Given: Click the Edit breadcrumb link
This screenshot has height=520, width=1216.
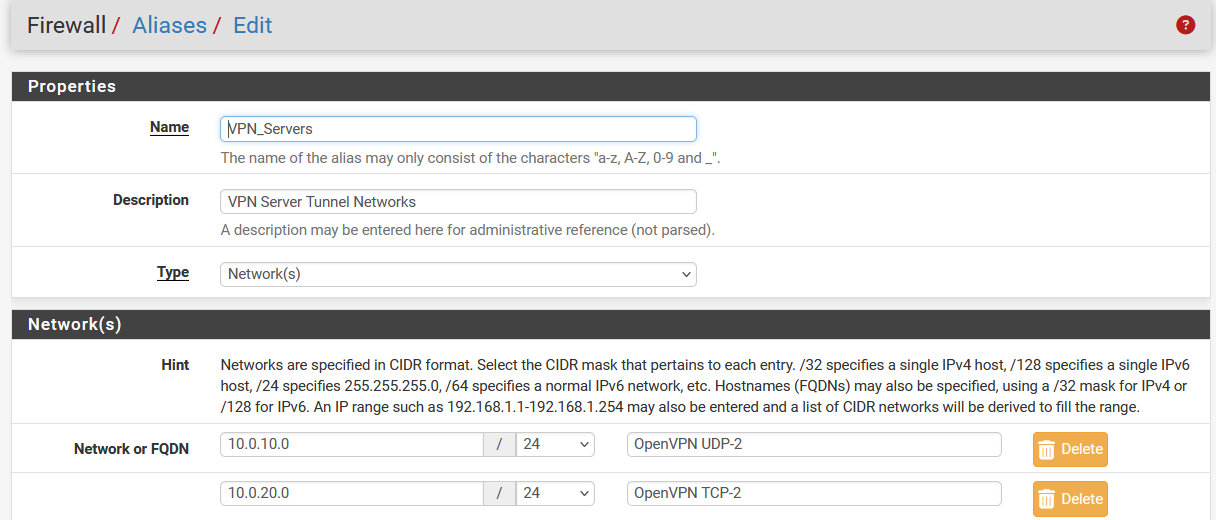Looking at the screenshot, I should 252,25.
